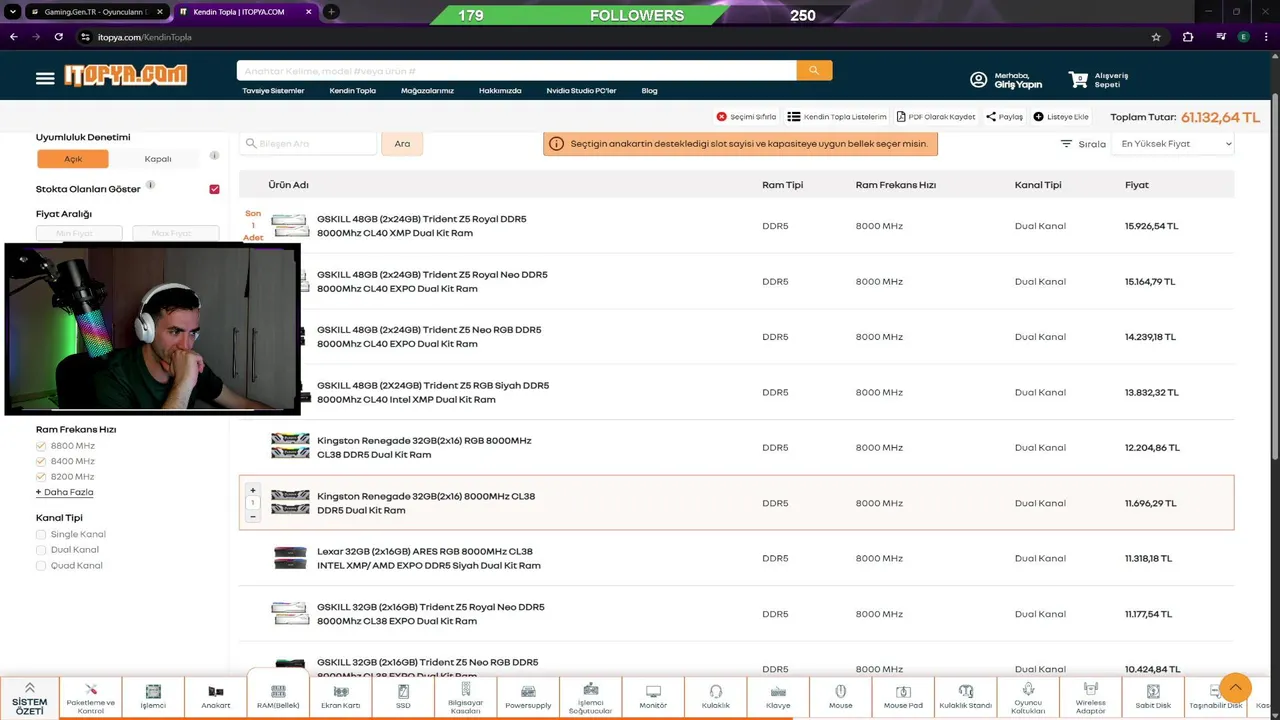Select the Anakart component category

pos(215,697)
